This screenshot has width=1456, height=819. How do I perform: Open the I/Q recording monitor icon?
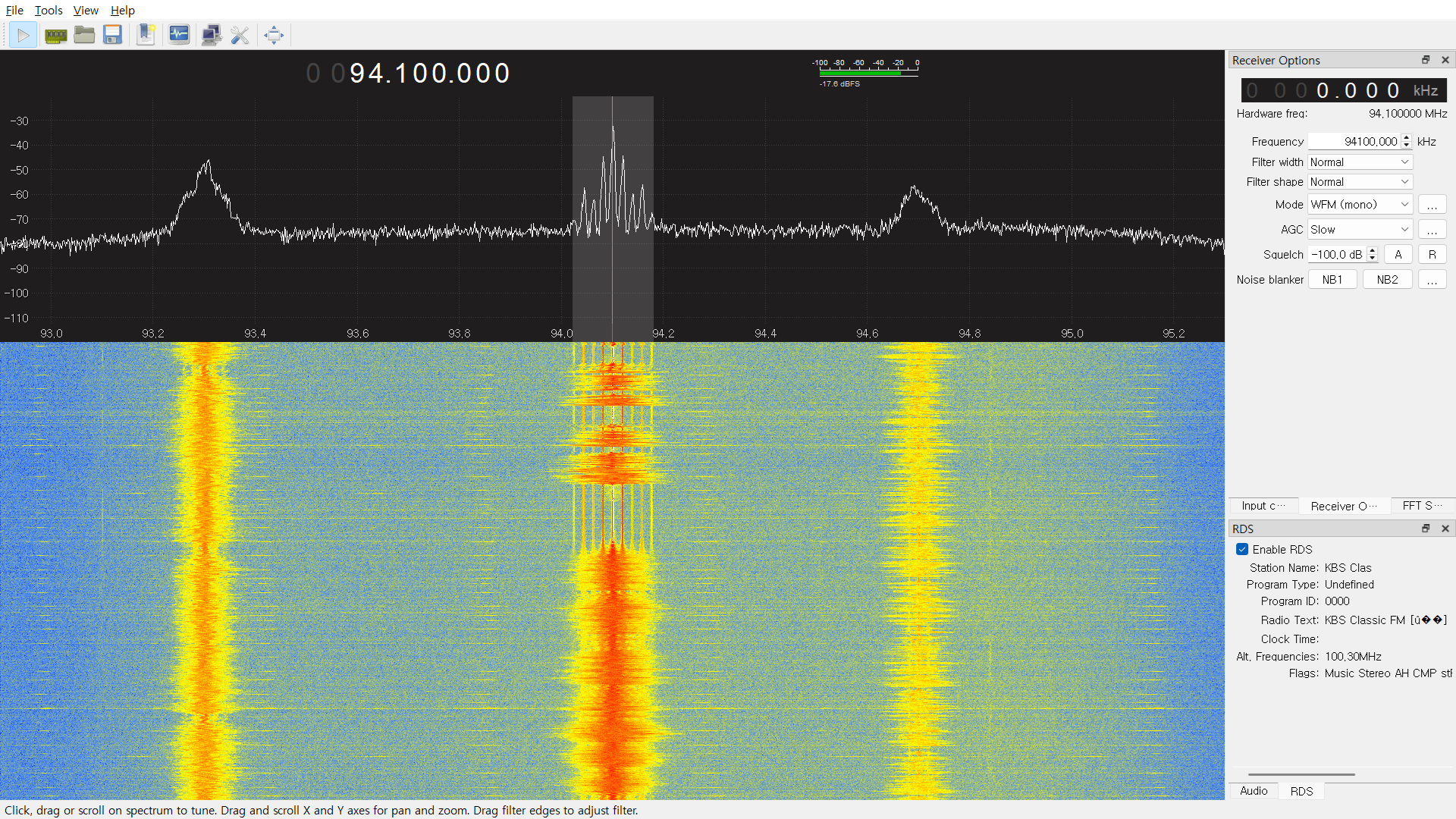point(179,35)
